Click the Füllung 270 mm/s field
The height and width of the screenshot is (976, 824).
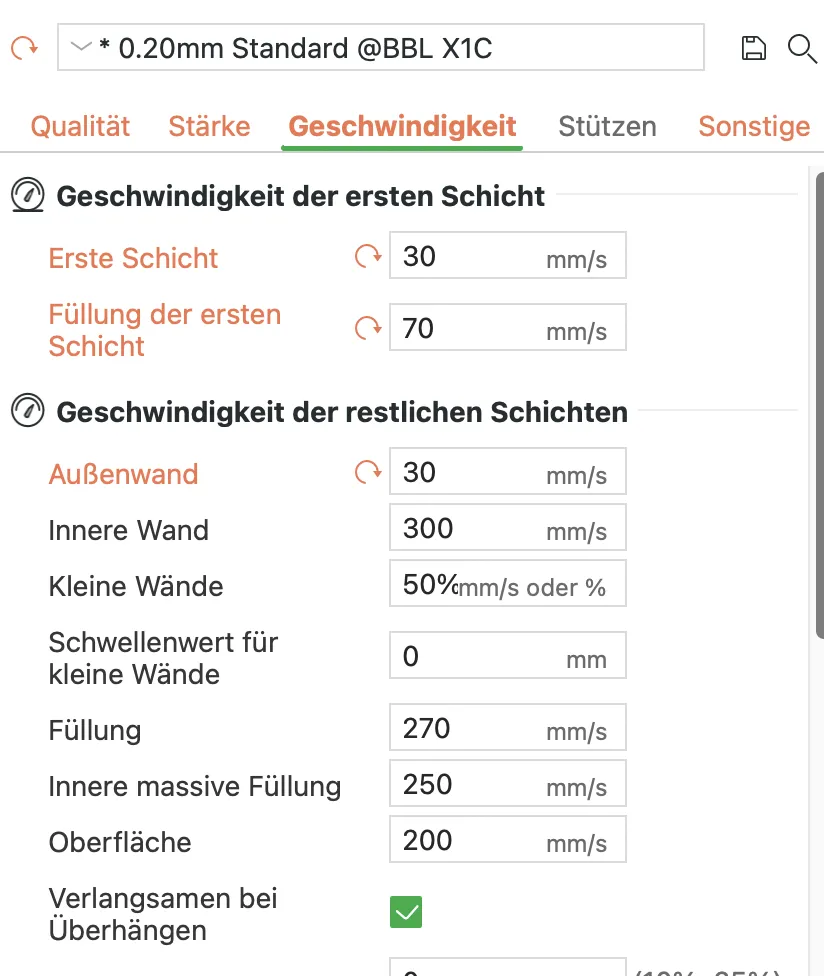point(508,728)
